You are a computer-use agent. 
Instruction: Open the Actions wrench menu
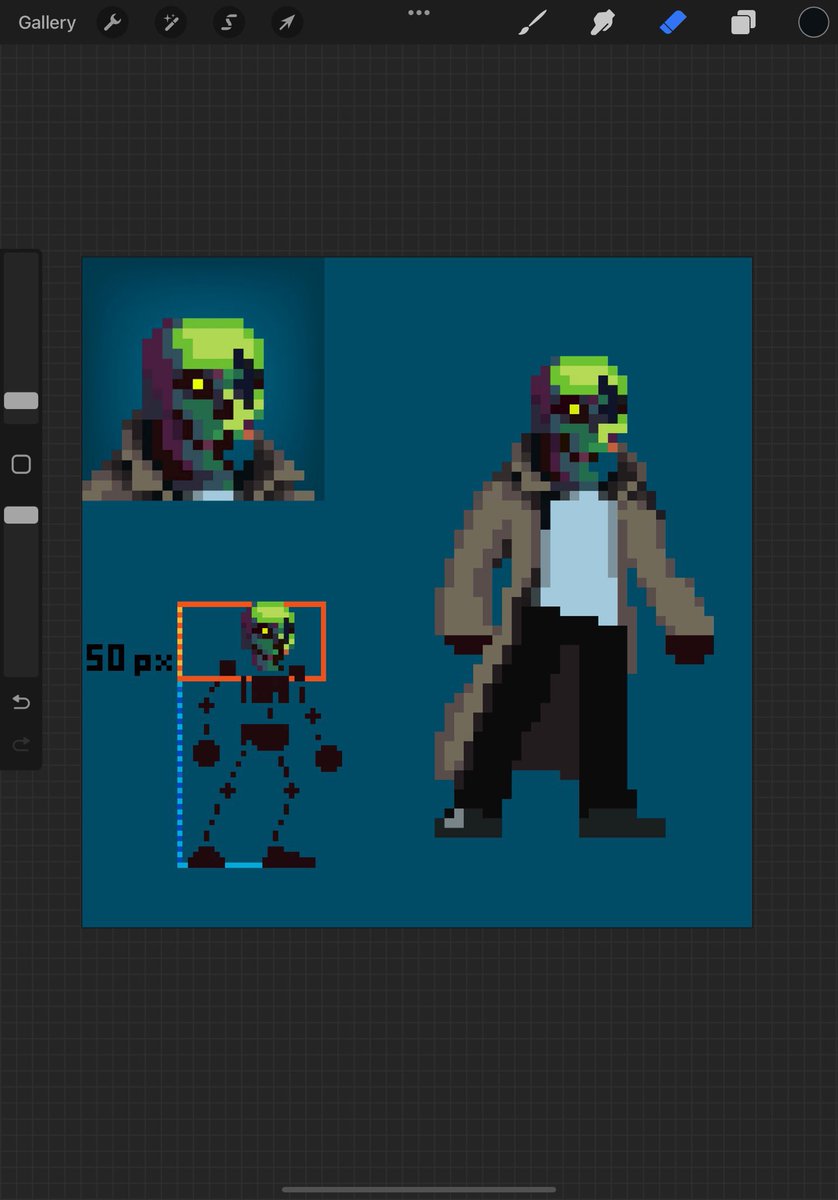point(113,22)
